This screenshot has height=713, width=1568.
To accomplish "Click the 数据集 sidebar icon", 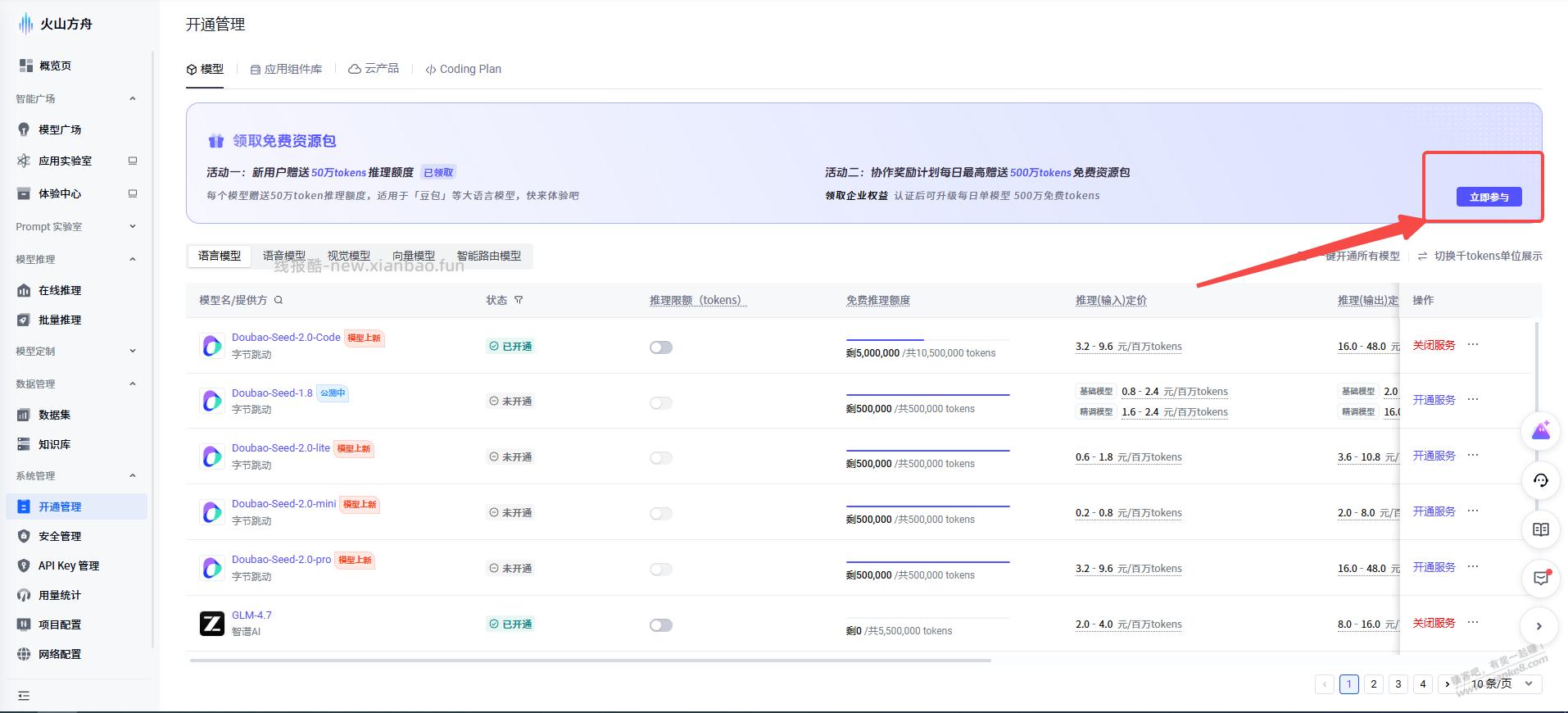I will pyautogui.click(x=24, y=415).
